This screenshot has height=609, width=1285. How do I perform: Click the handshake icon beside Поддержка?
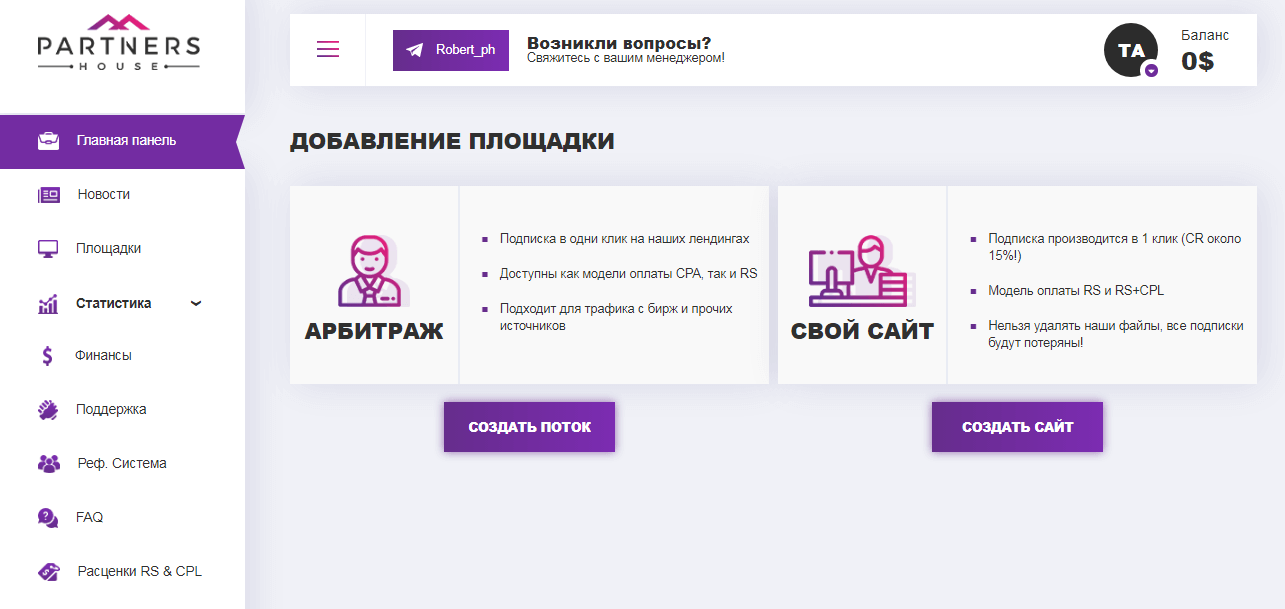coord(48,409)
